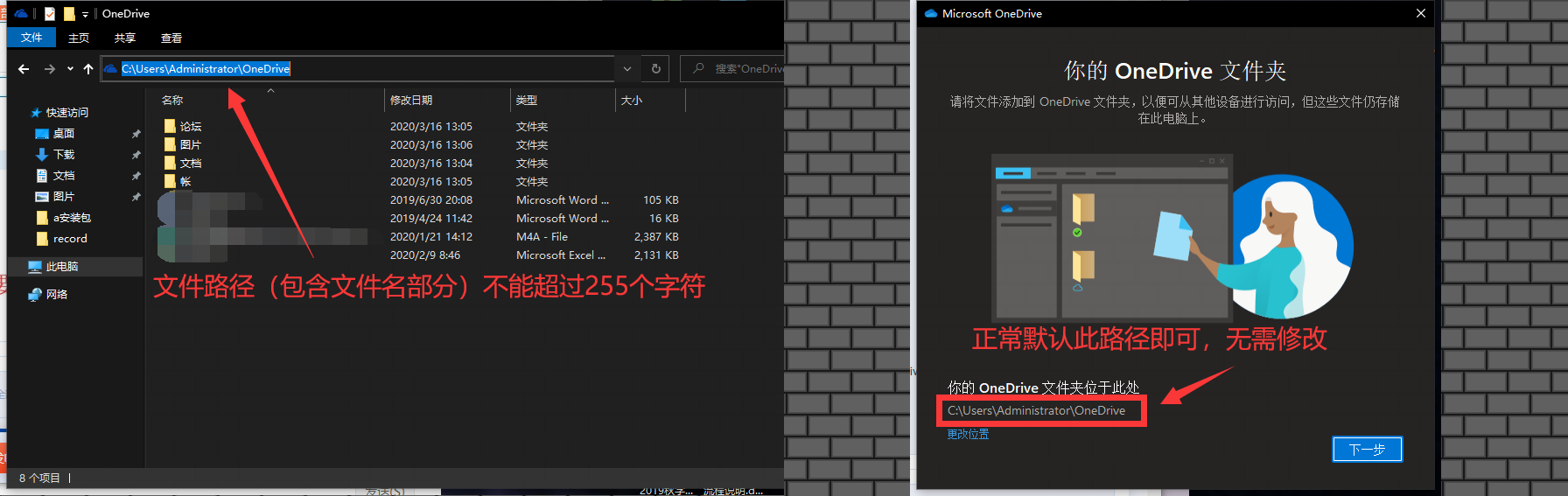Click the Back navigation arrow in Explorer
The height and width of the screenshot is (496, 1568).
(x=24, y=69)
